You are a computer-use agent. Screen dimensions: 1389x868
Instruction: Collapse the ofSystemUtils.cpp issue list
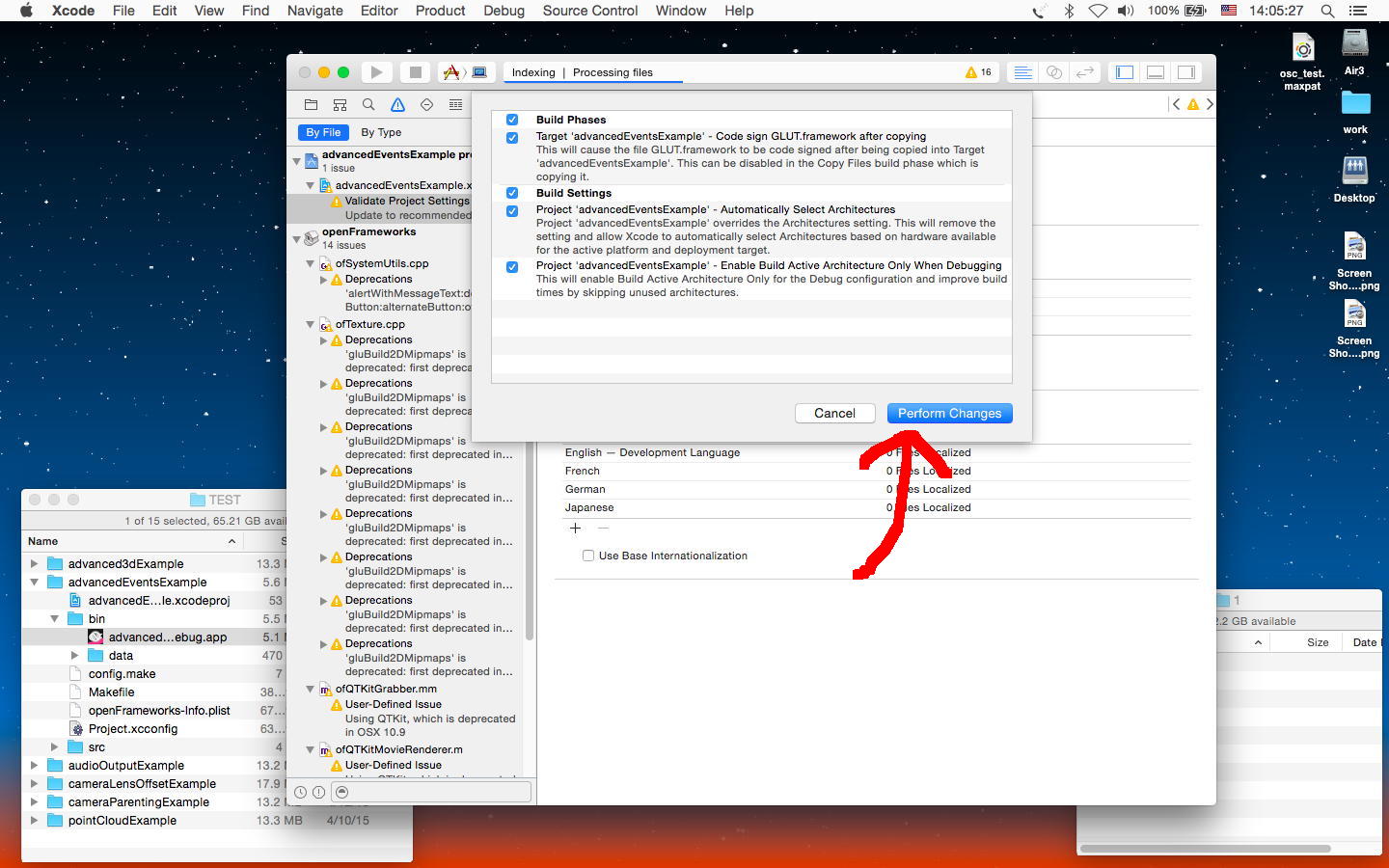pyautogui.click(x=311, y=263)
